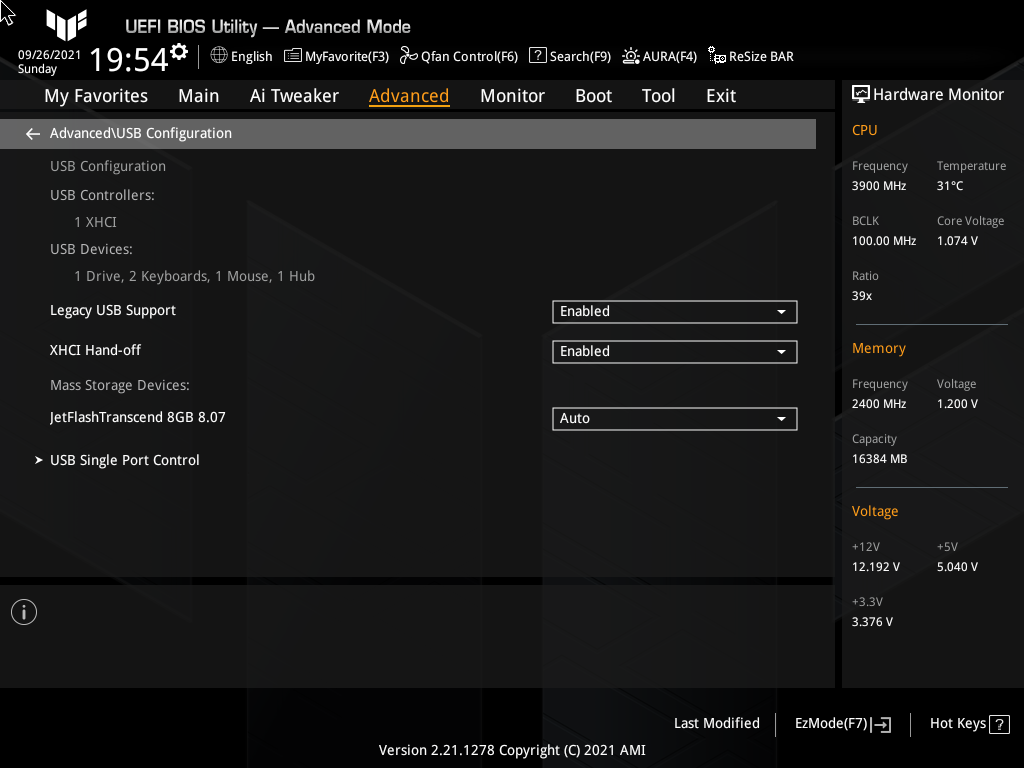View Last Modified changes
The width and height of the screenshot is (1024, 768).
pyautogui.click(x=716, y=723)
